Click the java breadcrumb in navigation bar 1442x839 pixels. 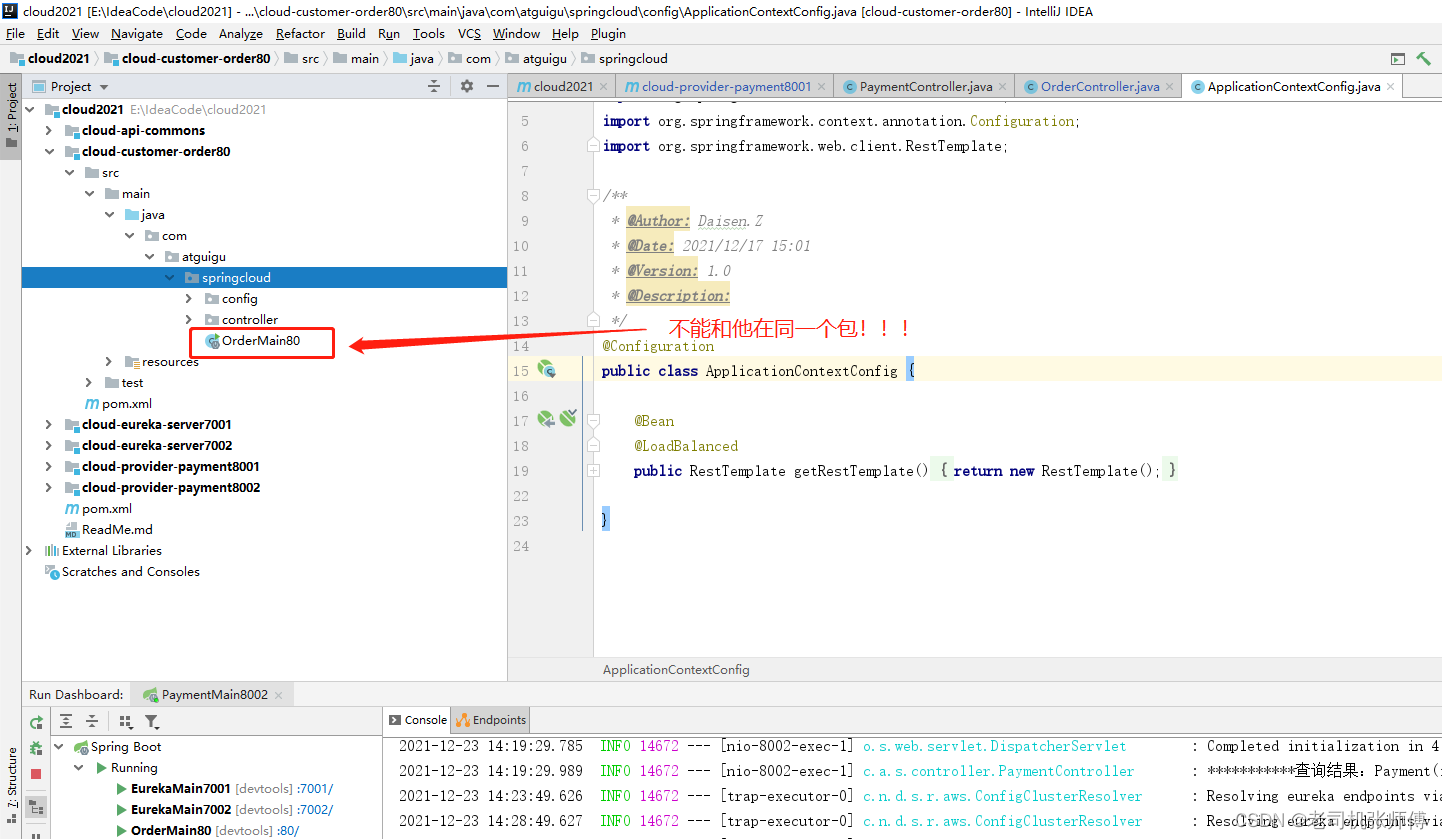412,59
